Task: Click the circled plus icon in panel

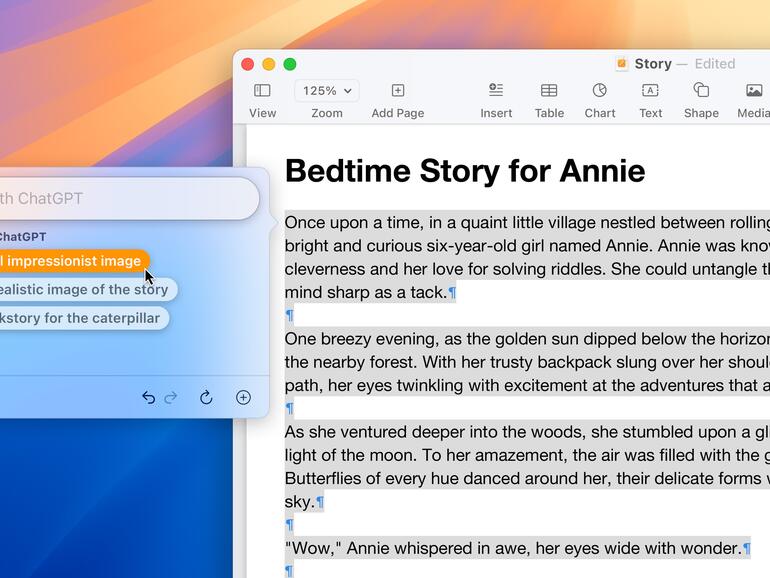Action: click(x=243, y=398)
